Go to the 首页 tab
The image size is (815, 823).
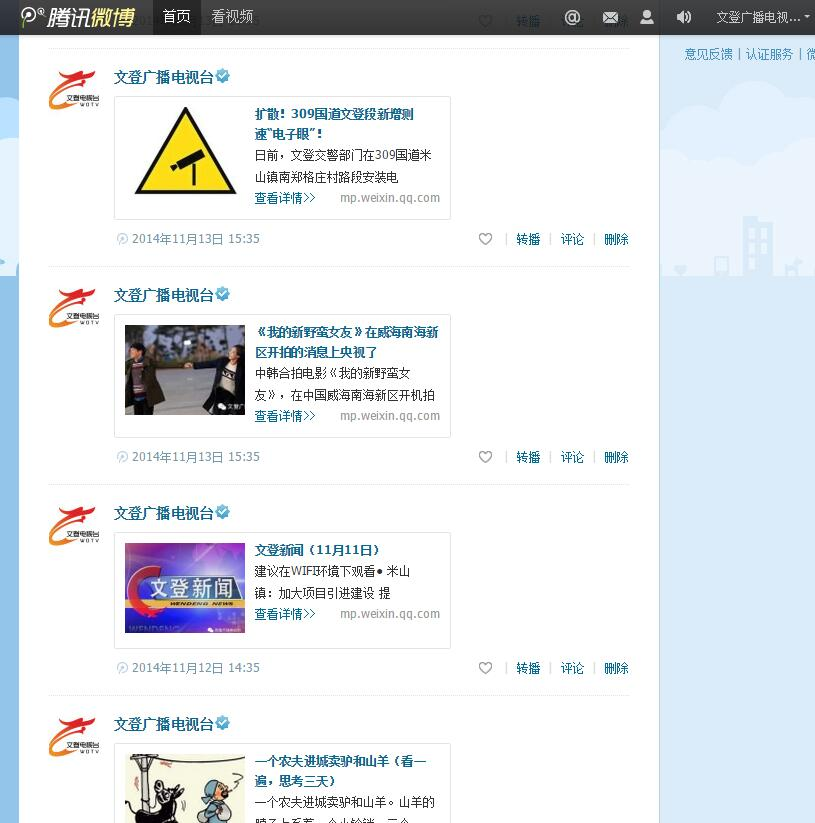click(x=177, y=17)
